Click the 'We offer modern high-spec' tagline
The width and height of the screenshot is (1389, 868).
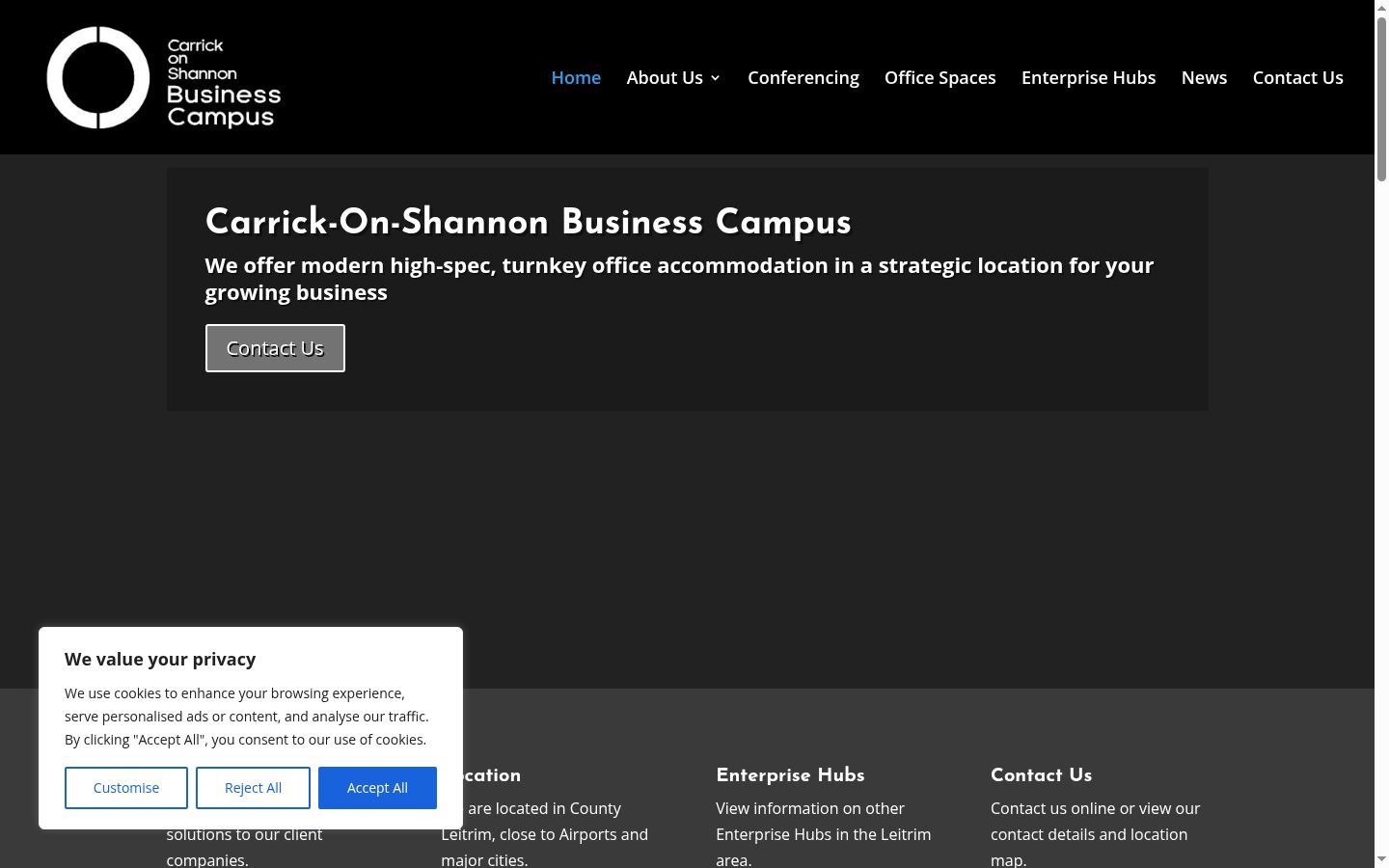click(x=679, y=279)
